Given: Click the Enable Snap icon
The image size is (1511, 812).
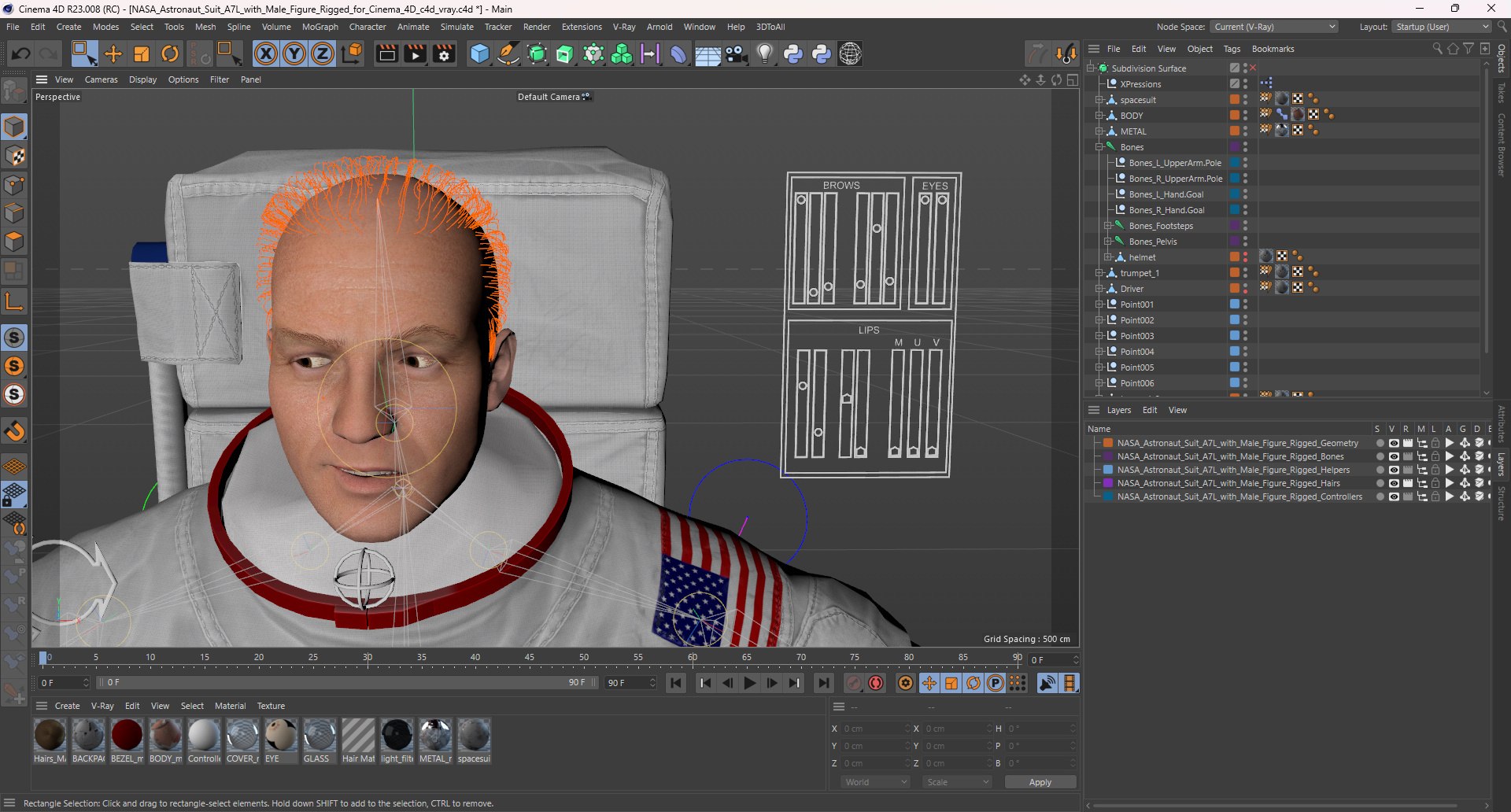Looking at the screenshot, I should 14,431.
